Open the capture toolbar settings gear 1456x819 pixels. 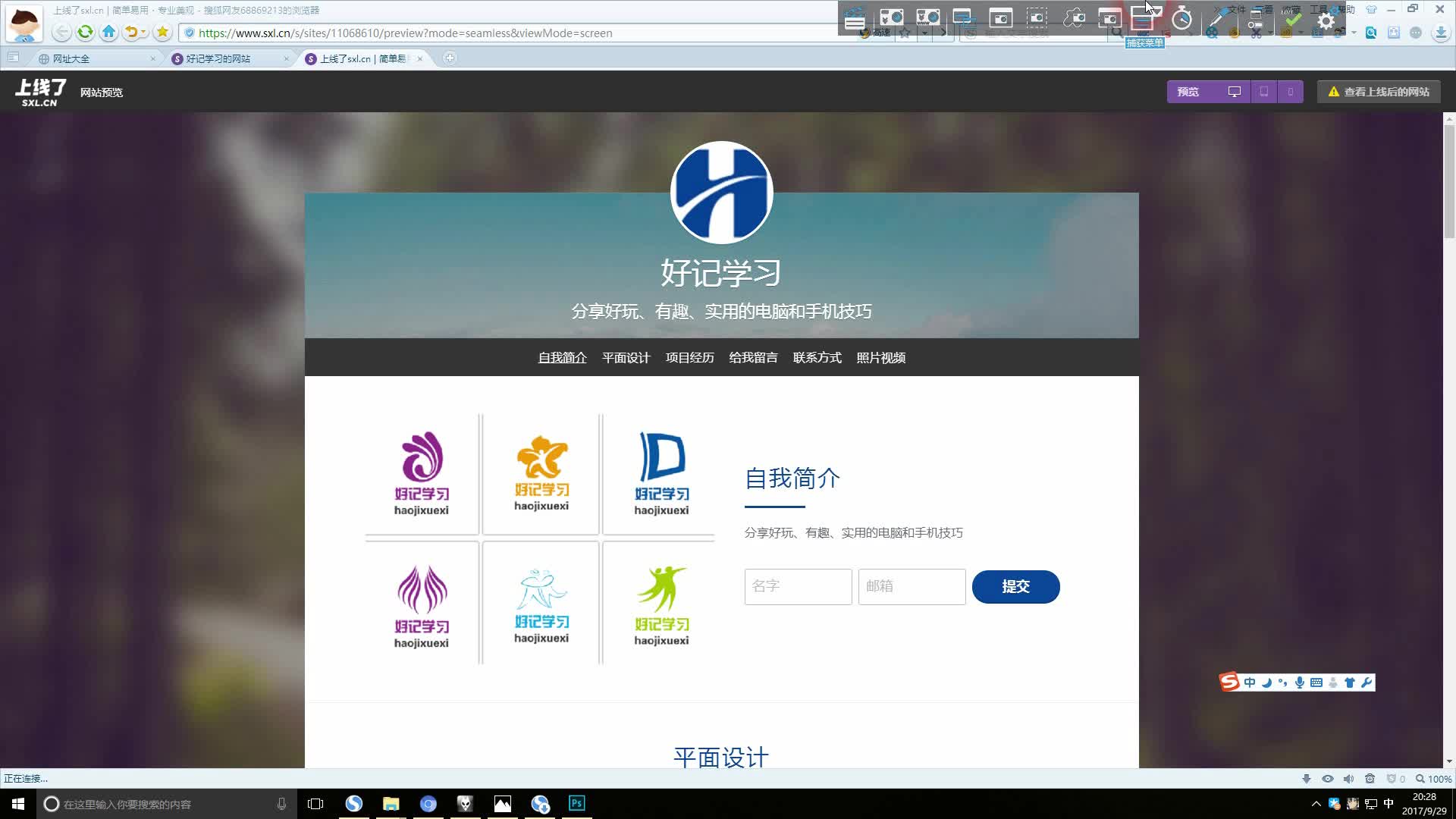click(x=1326, y=21)
